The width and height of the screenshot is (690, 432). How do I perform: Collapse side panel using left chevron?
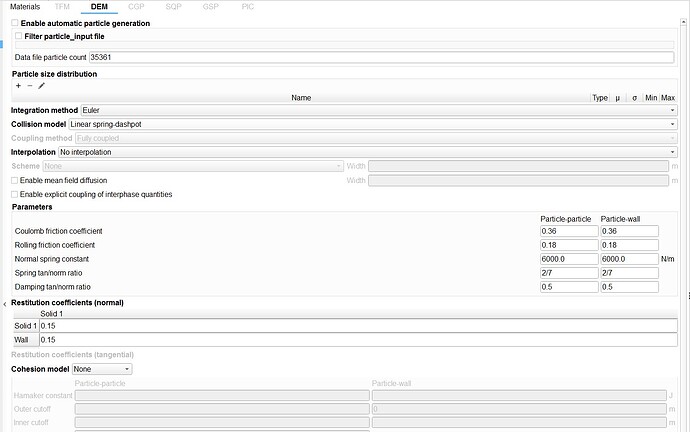pos(4,304)
